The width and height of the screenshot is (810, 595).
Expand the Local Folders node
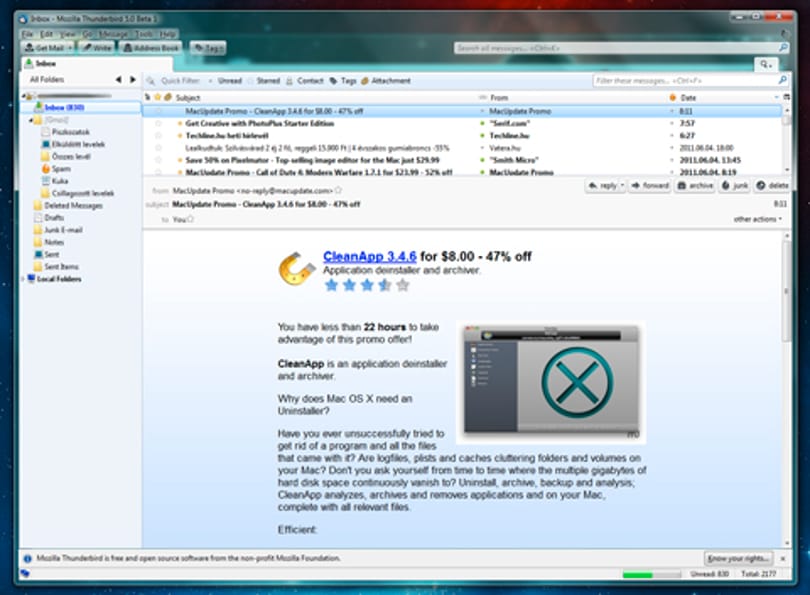click(23, 279)
